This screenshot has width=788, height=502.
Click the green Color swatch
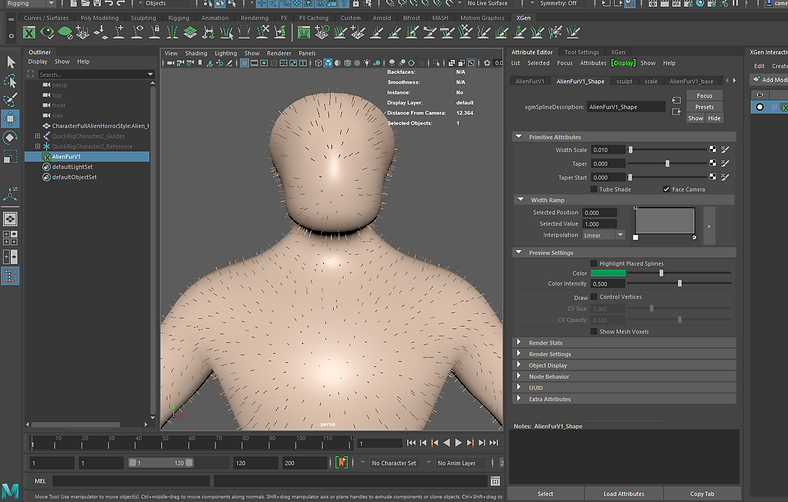[608, 273]
